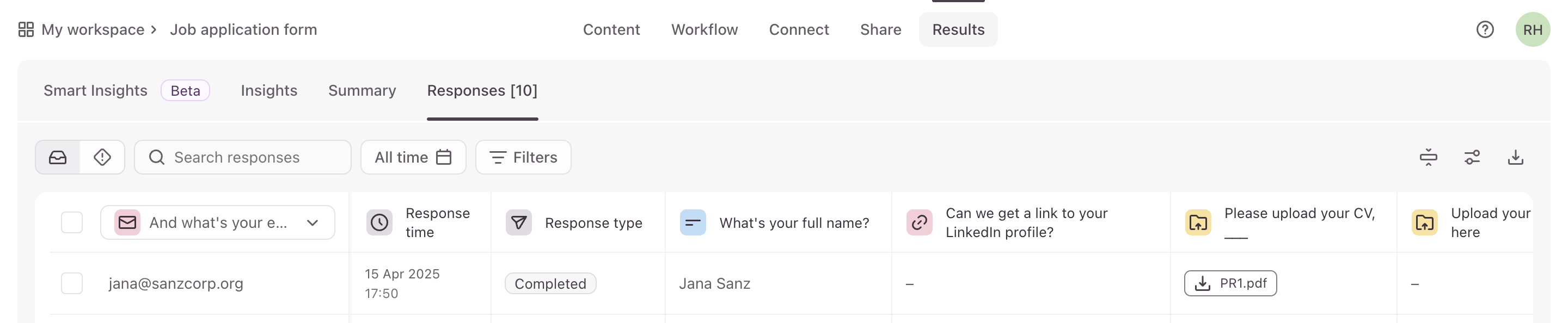Screen dimensions: 1568x323
Task: Open the column settings sliders icon
Action: pos(1472,158)
